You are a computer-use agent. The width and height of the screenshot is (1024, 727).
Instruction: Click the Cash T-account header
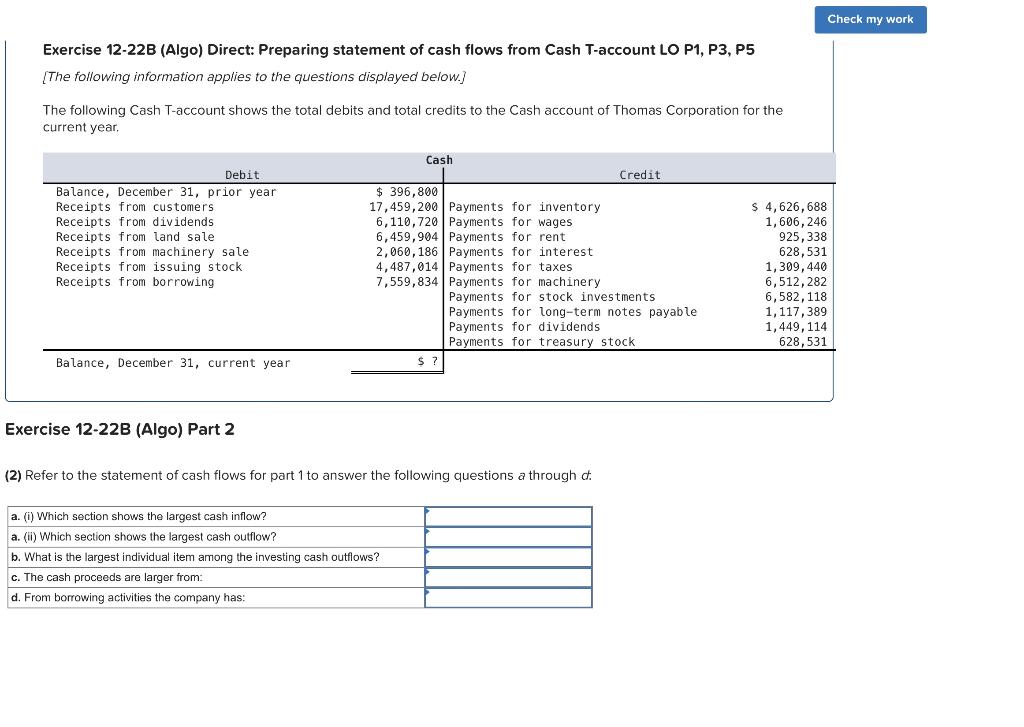coord(438,159)
